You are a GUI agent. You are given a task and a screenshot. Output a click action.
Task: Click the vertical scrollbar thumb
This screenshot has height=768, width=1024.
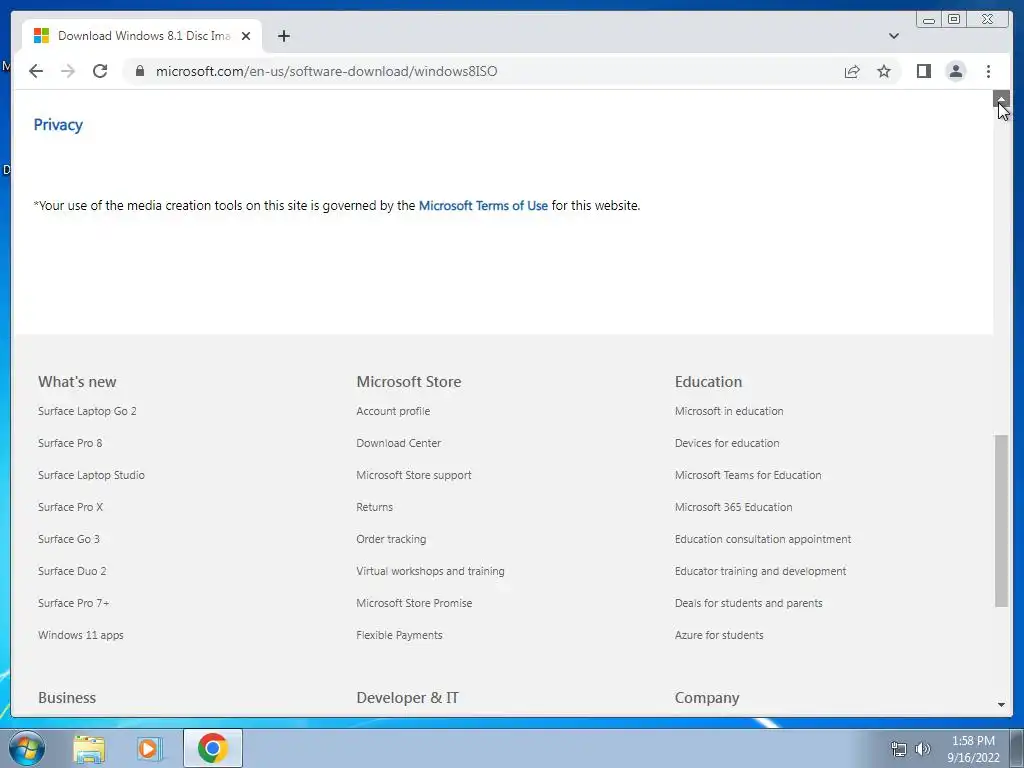click(x=1001, y=520)
